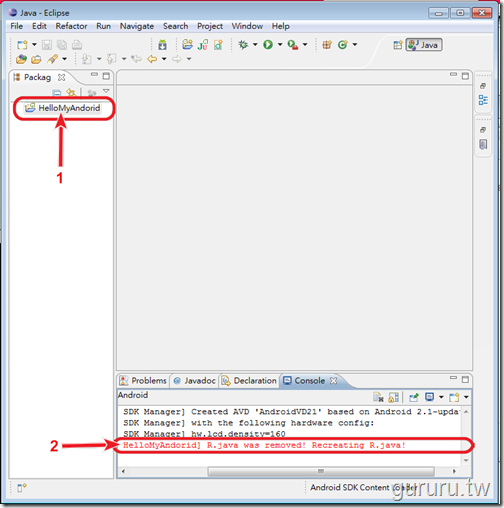504x508 pixels.
Task: Maximize the editor area
Action: [x=465, y=76]
